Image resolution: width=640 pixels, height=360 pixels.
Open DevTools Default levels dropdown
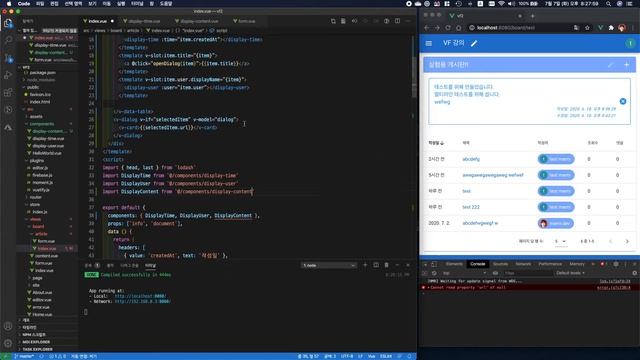(571, 273)
